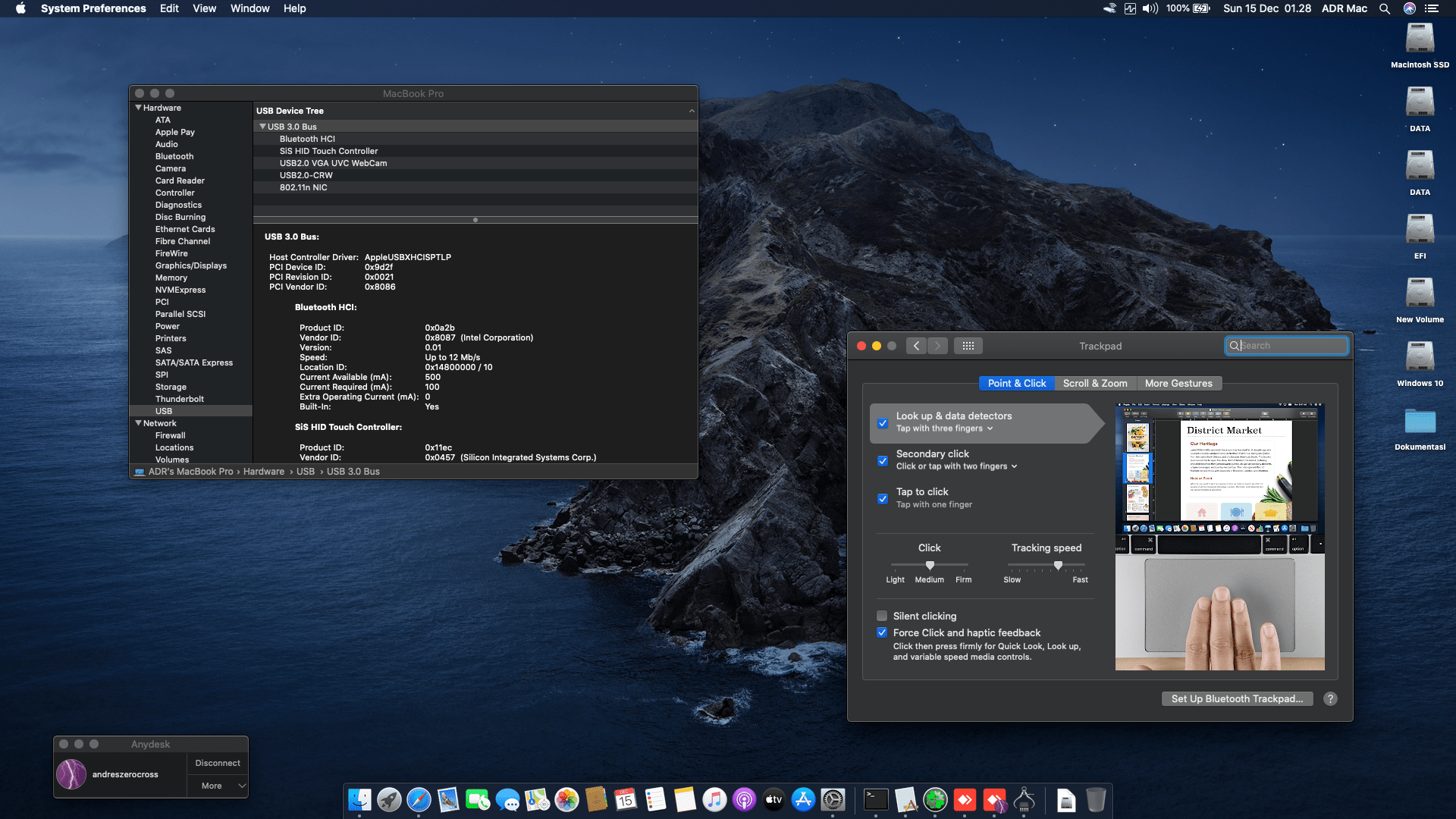Click Set Up Bluetooth Trackpad button

tap(1237, 699)
